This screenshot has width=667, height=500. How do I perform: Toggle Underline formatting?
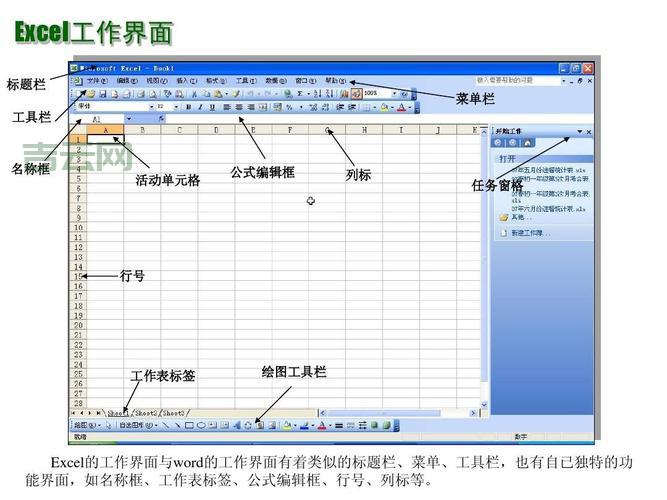click(x=212, y=107)
